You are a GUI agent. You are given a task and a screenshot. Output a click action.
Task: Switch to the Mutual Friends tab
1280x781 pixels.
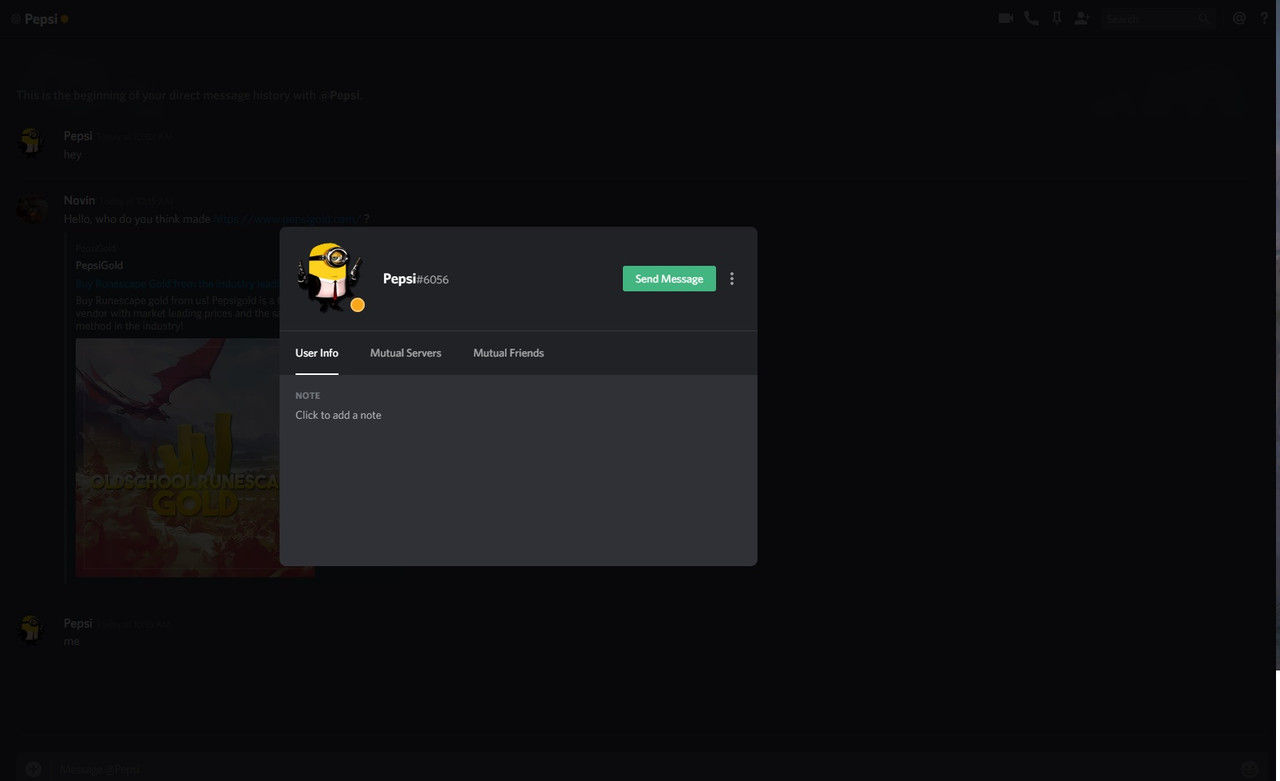(x=508, y=353)
